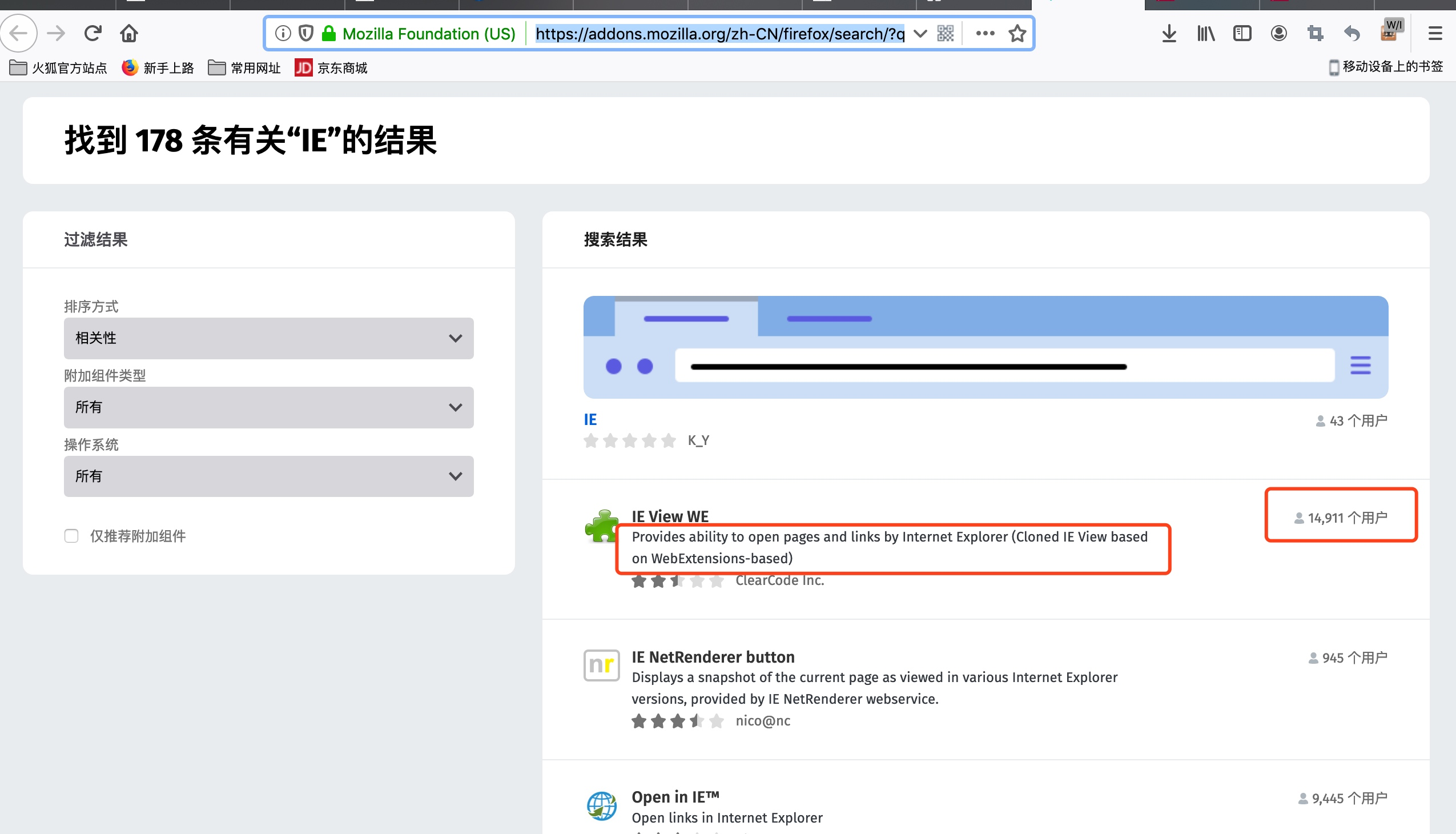1456x834 pixels.
Task: Open the downloads panel
Action: point(1169,33)
